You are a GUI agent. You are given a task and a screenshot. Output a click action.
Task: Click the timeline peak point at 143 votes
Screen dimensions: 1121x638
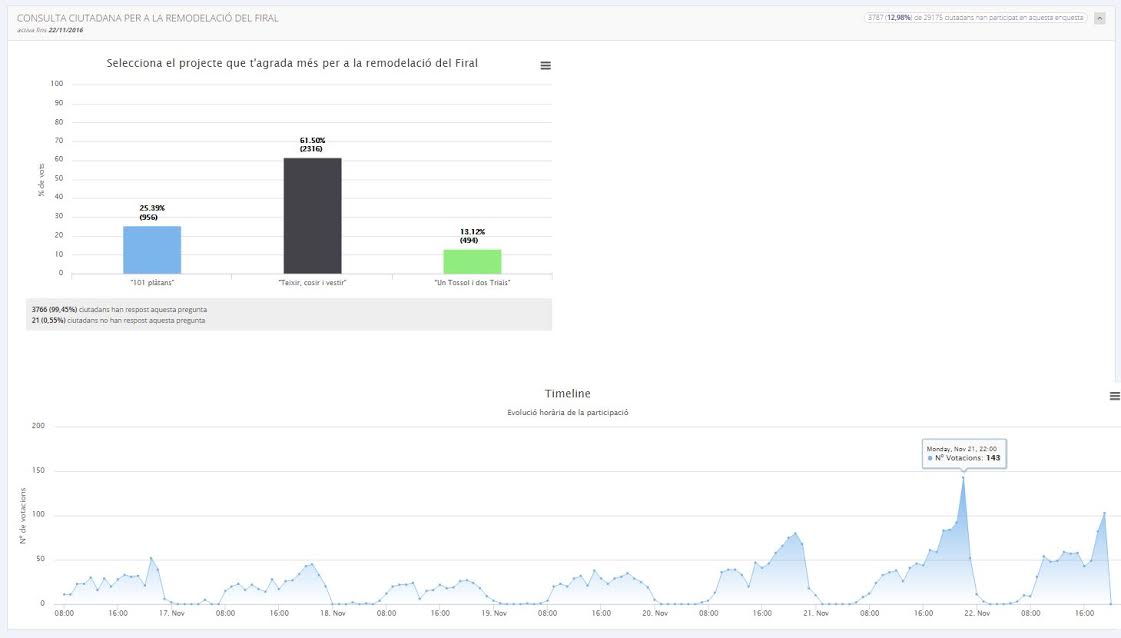point(963,477)
